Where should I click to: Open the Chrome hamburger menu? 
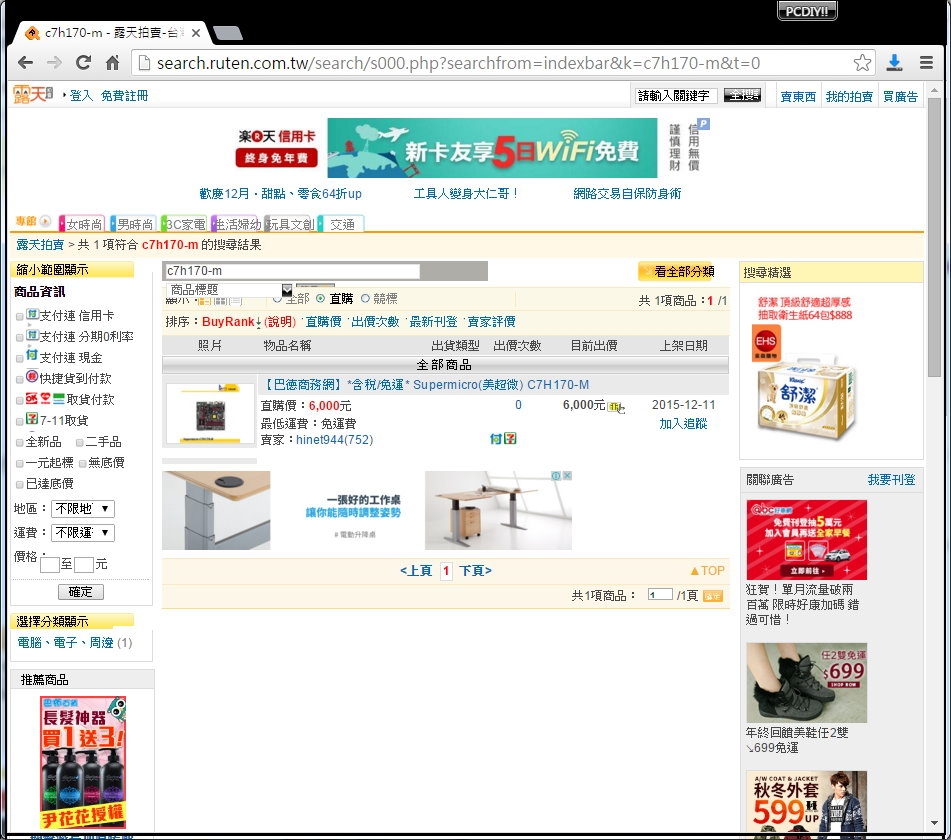(926, 62)
